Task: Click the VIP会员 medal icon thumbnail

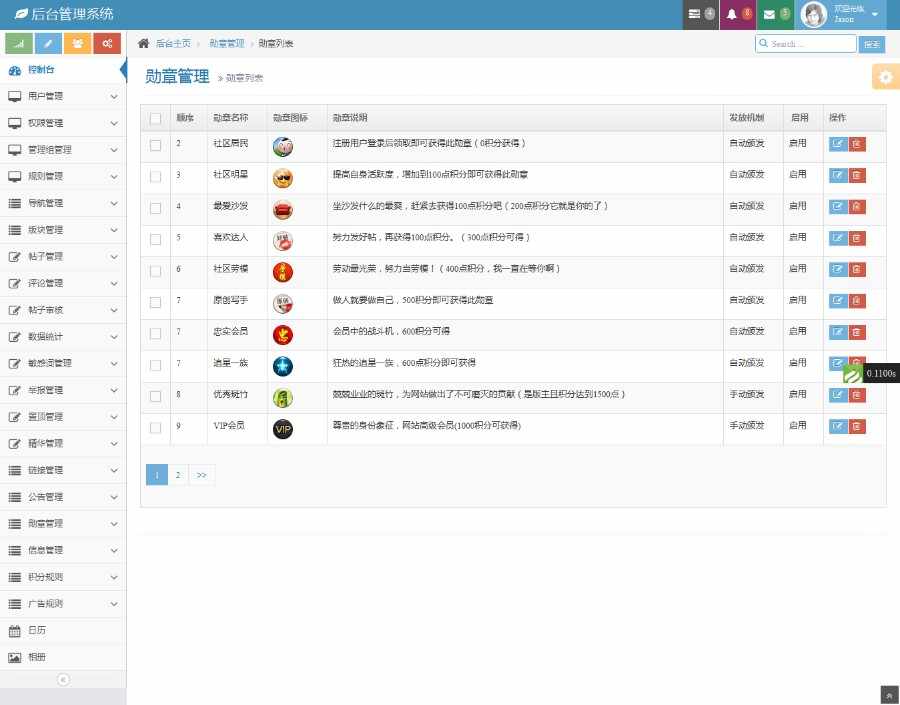Action: [283, 429]
